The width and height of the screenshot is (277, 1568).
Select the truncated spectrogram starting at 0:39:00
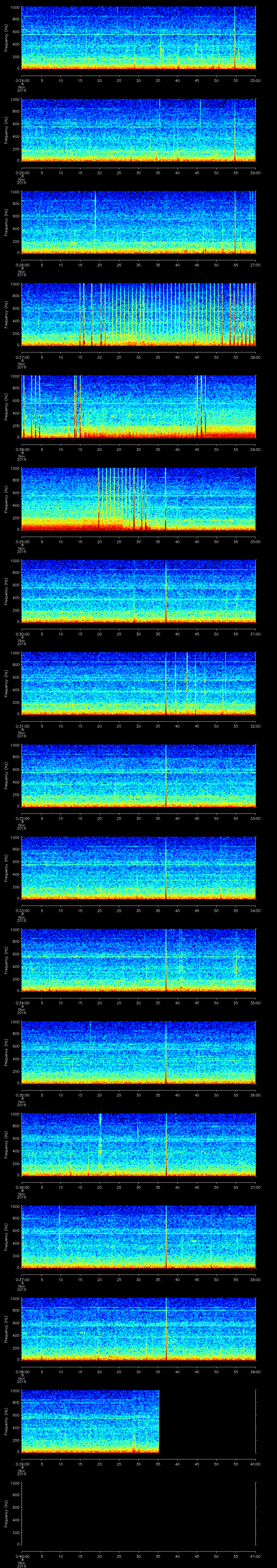[x=90, y=1421]
